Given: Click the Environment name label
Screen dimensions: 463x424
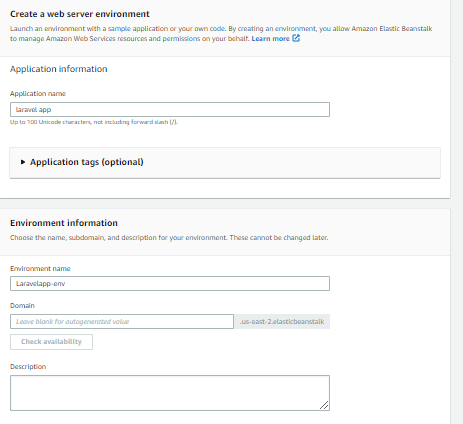Looking at the screenshot, I should [x=40, y=269].
